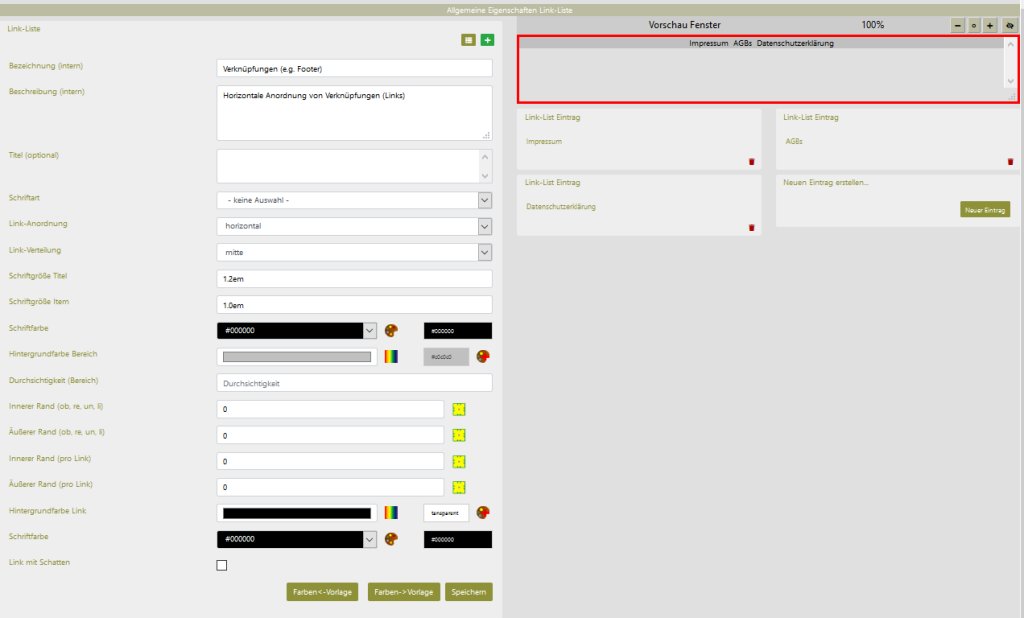Click the Speichern button

469,591
